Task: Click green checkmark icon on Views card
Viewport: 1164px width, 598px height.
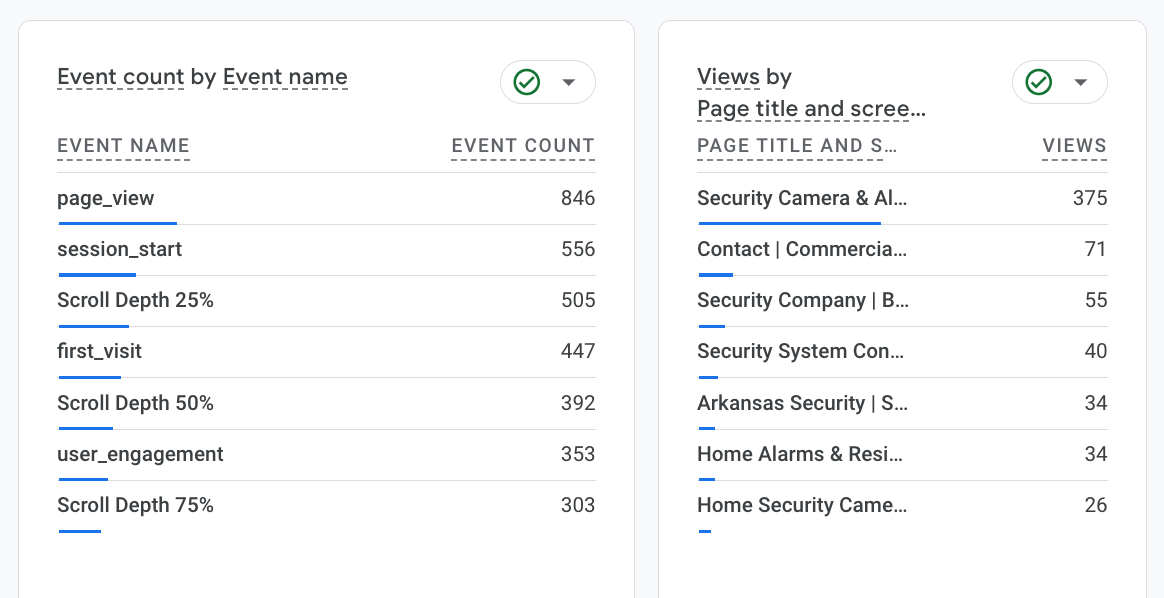Action: (x=1039, y=82)
